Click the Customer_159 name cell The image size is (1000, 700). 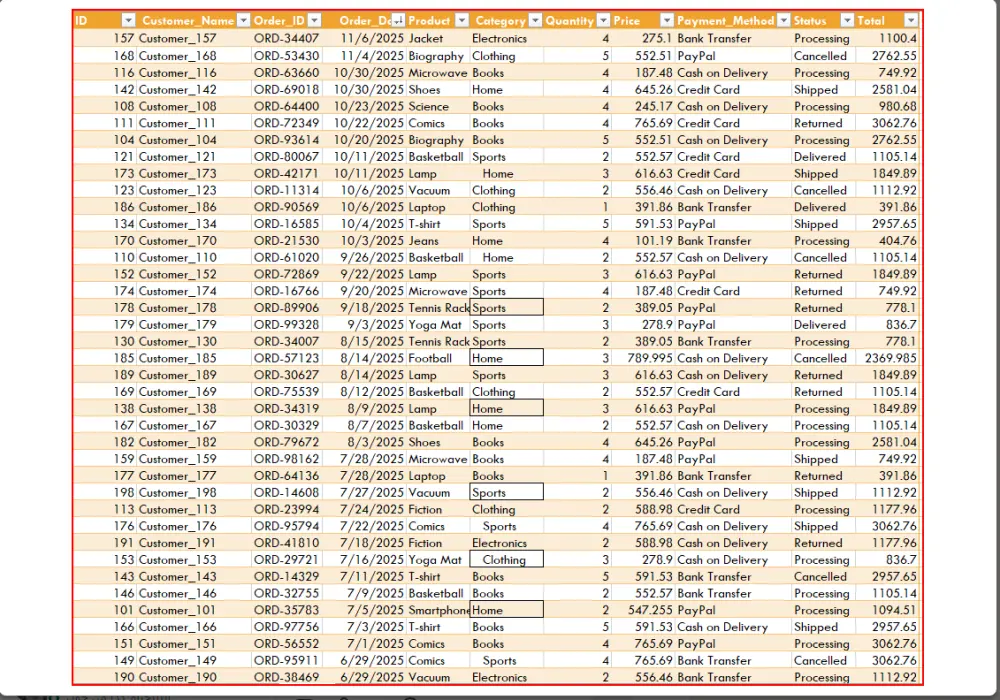[x=193, y=459]
